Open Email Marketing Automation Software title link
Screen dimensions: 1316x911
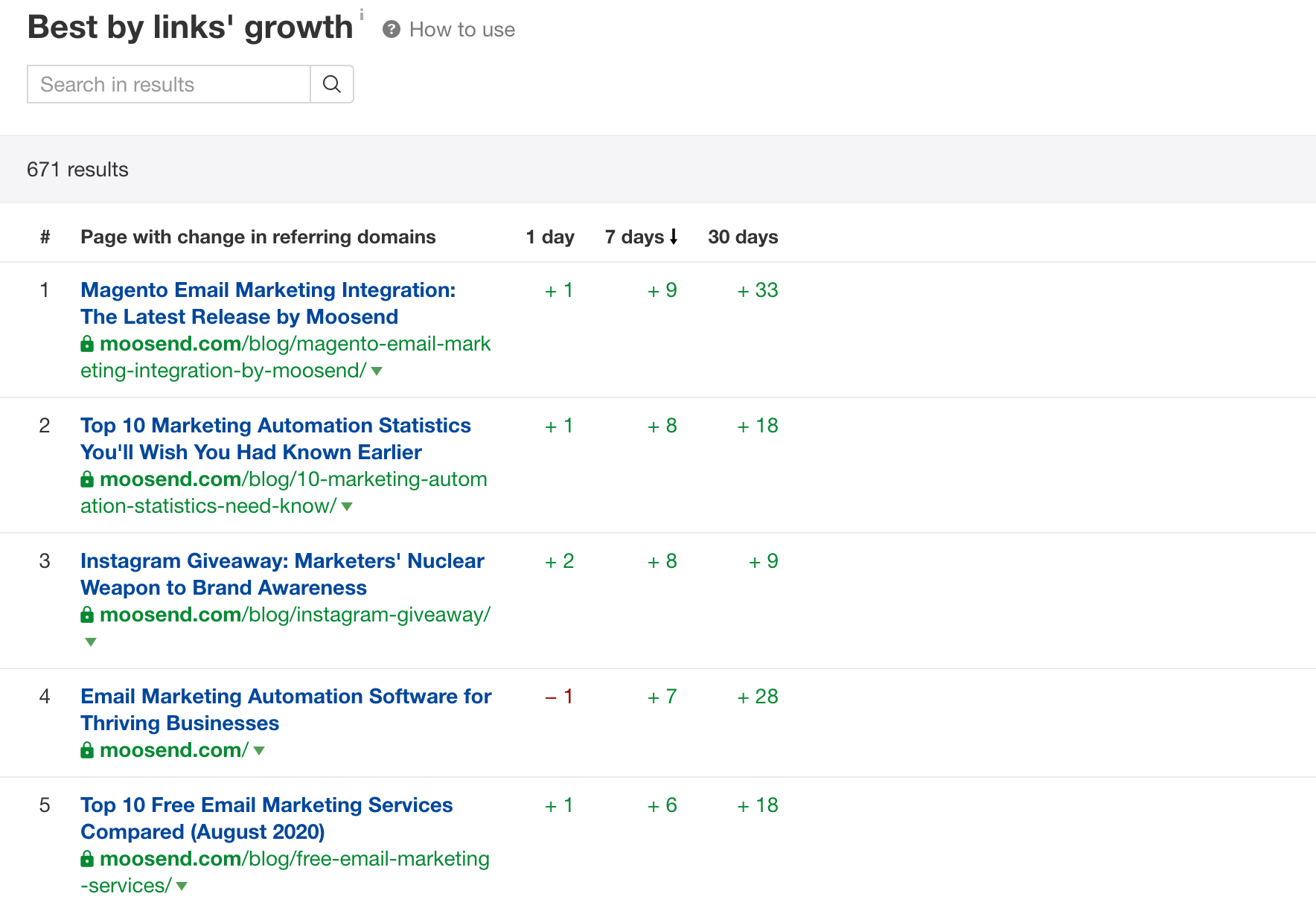286,709
